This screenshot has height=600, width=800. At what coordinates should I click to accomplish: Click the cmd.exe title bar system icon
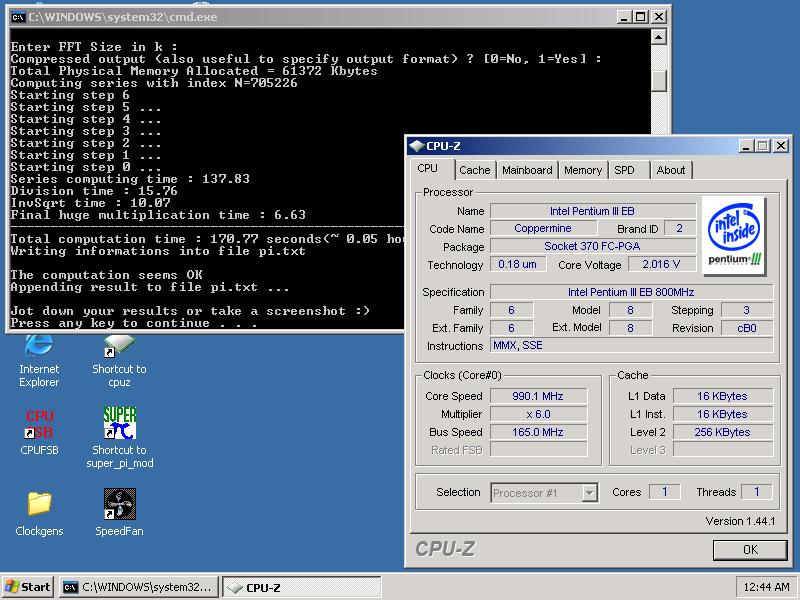18,17
